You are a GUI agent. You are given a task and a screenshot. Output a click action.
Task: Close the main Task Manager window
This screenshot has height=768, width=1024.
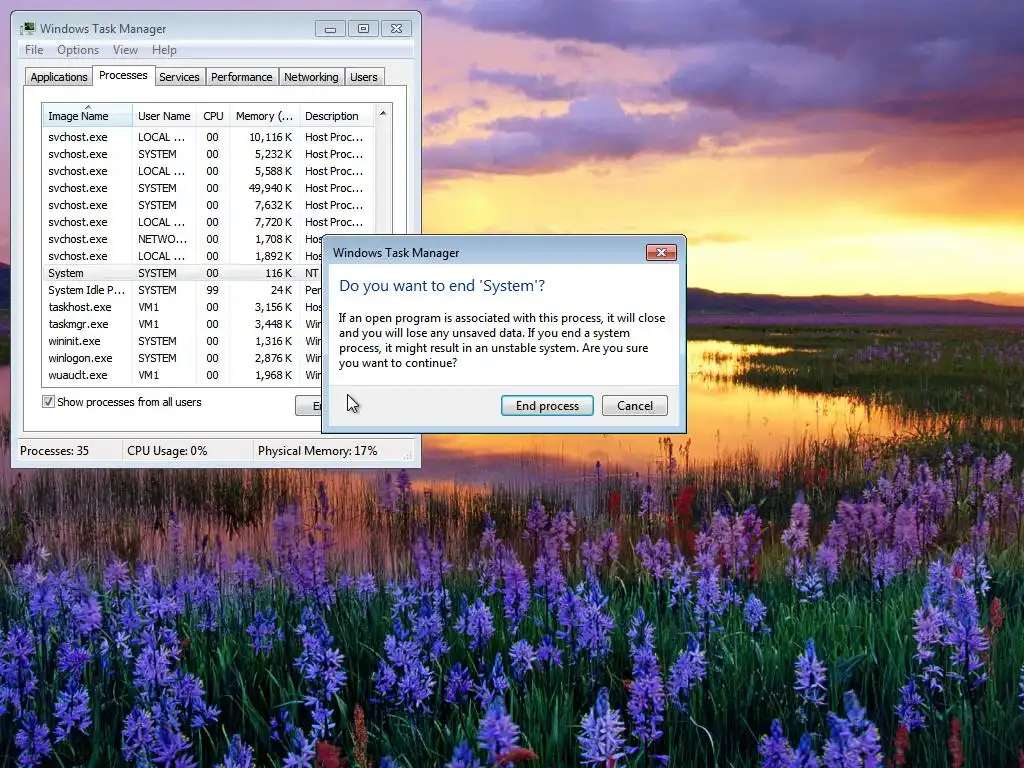point(396,29)
